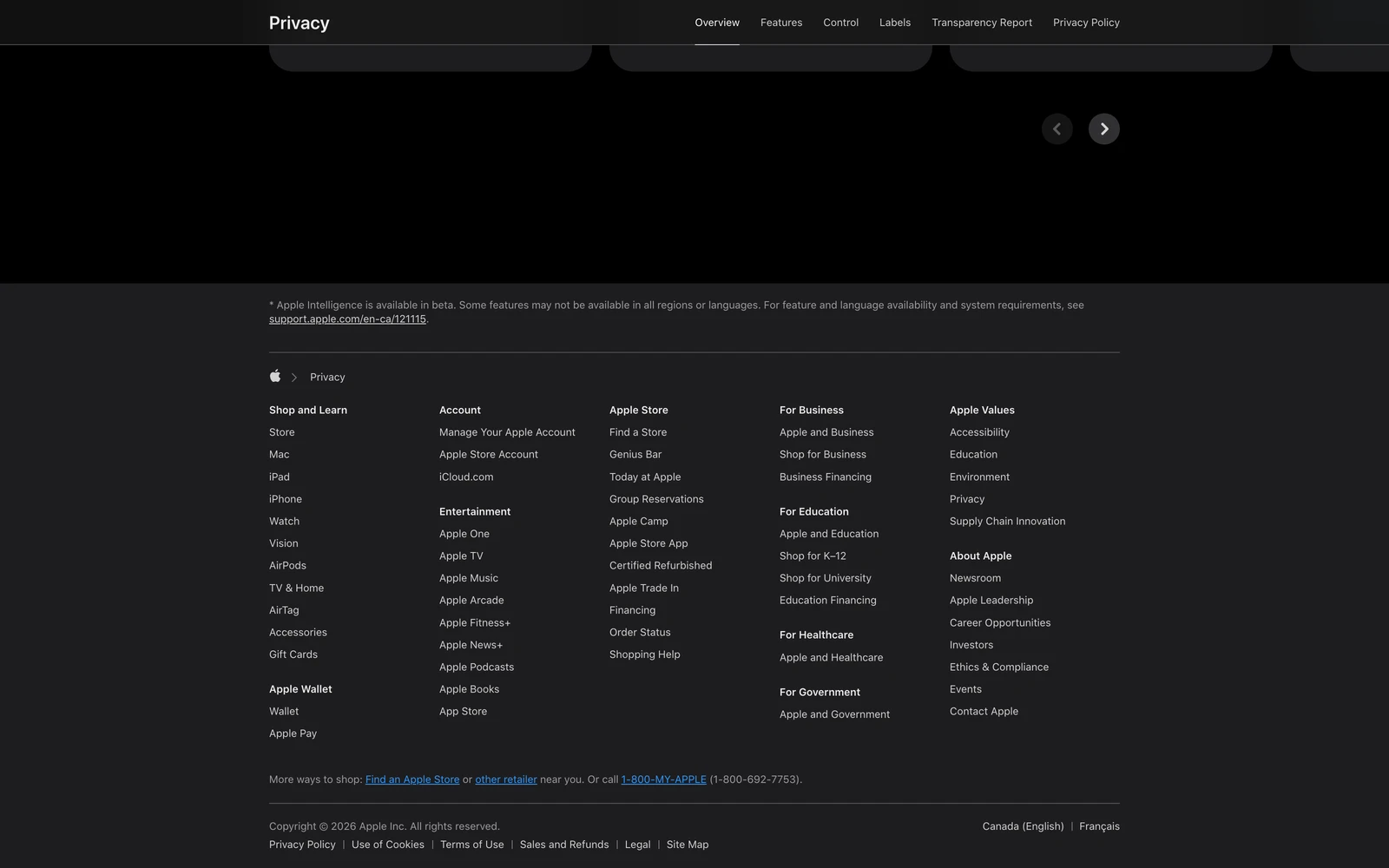This screenshot has width=1389, height=868.
Task: Go to the Control tab
Action: pyautogui.click(x=840, y=23)
